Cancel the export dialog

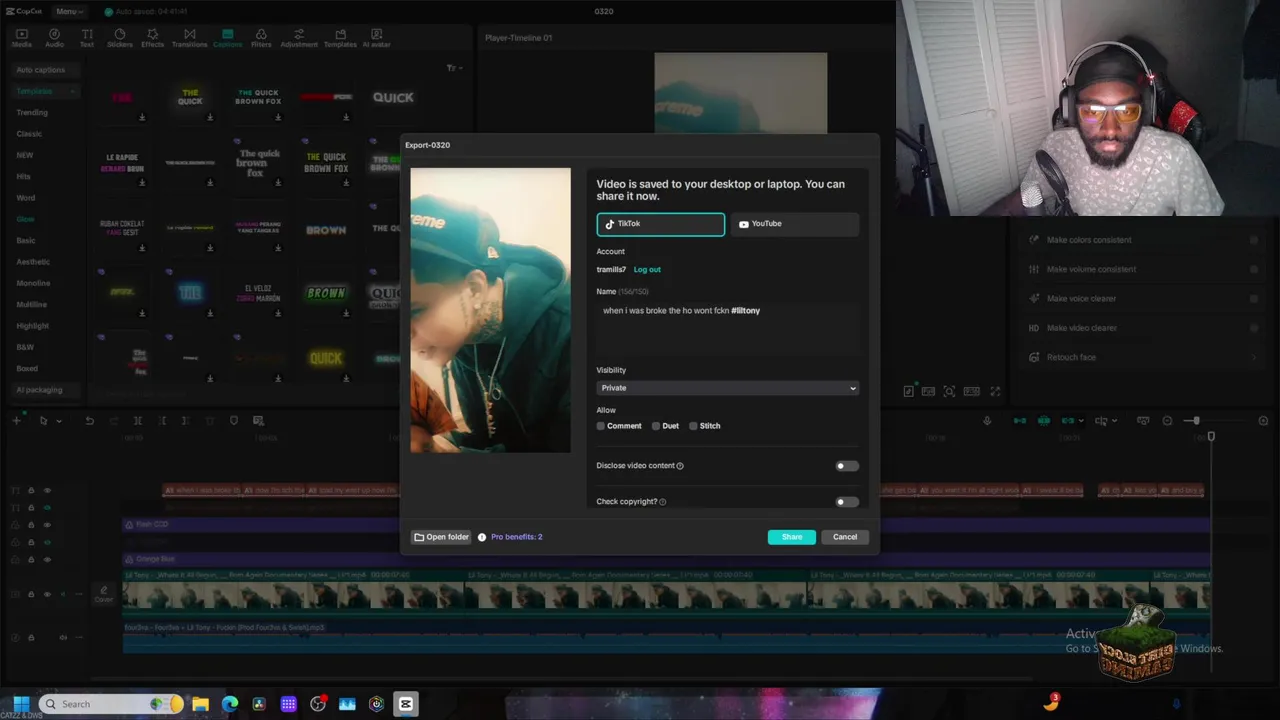click(x=845, y=537)
